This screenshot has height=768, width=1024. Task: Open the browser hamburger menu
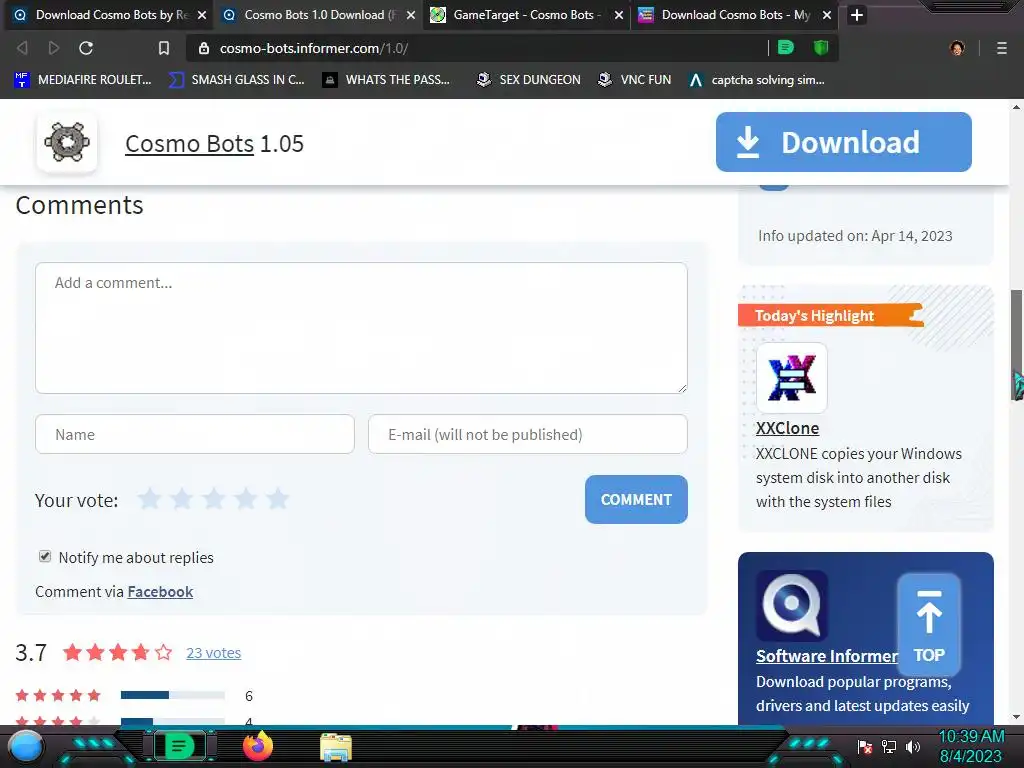1001,48
